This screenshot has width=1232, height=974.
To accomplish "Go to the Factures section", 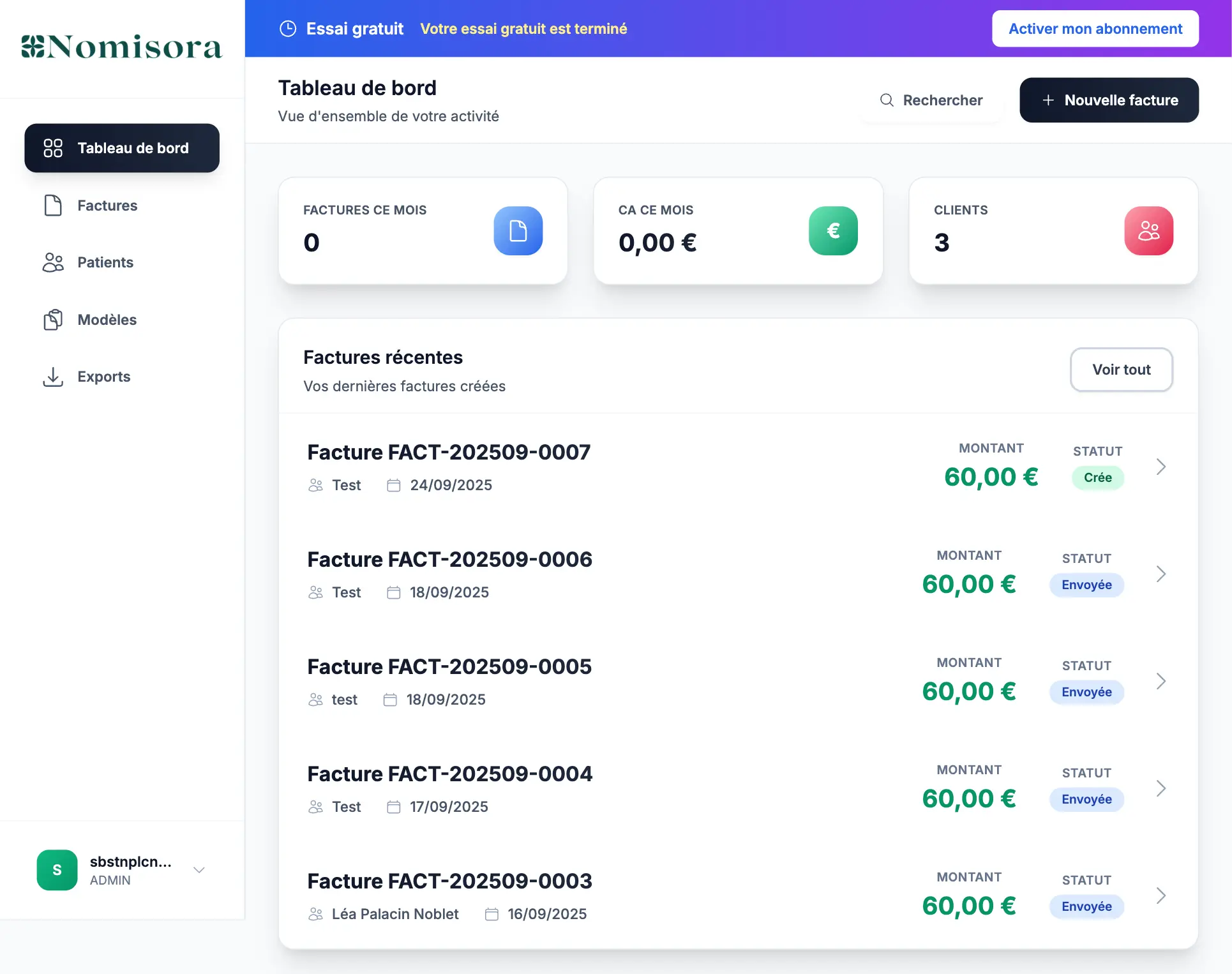I will click(107, 206).
